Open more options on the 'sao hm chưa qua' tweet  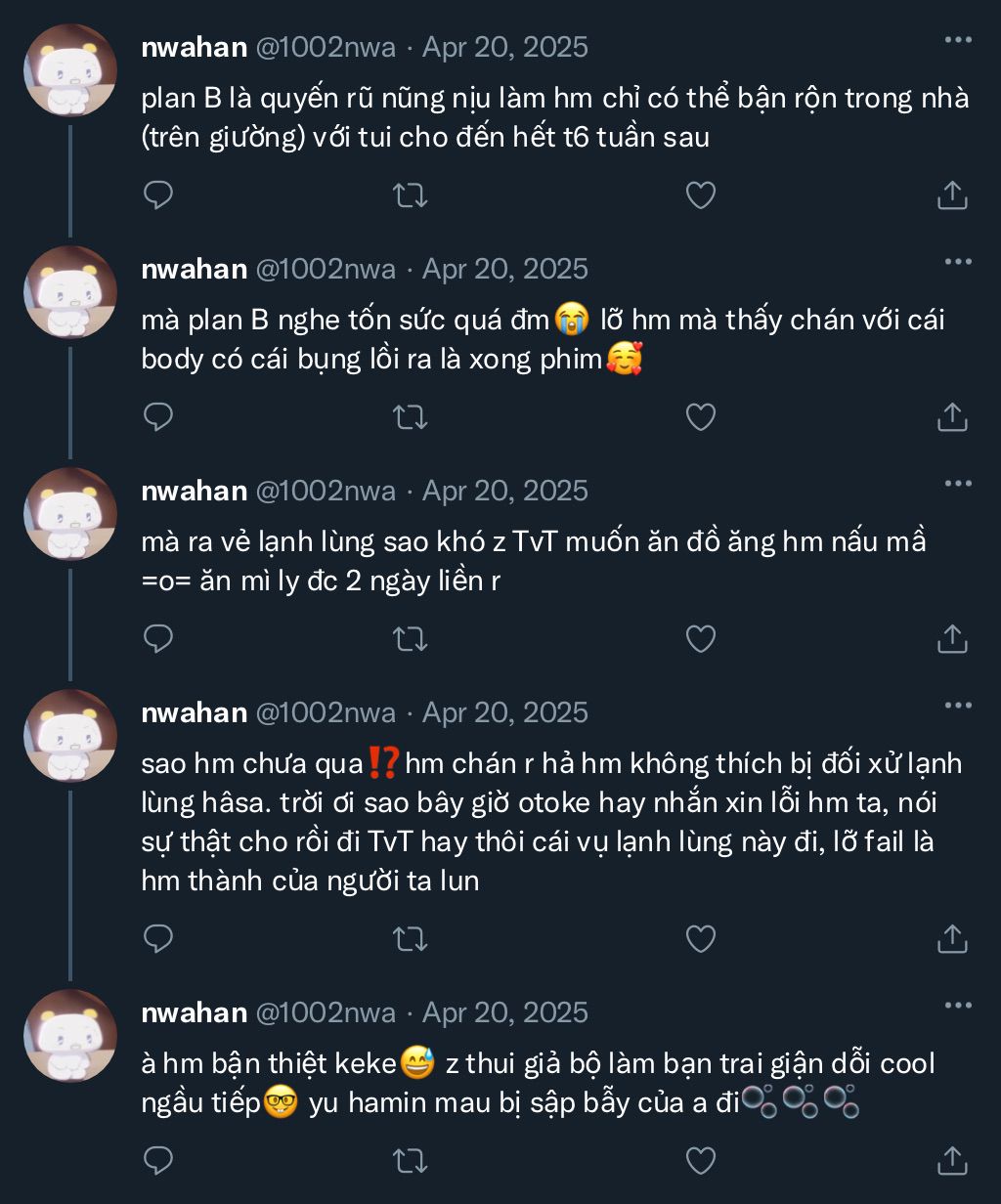pyautogui.click(x=958, y=706)
